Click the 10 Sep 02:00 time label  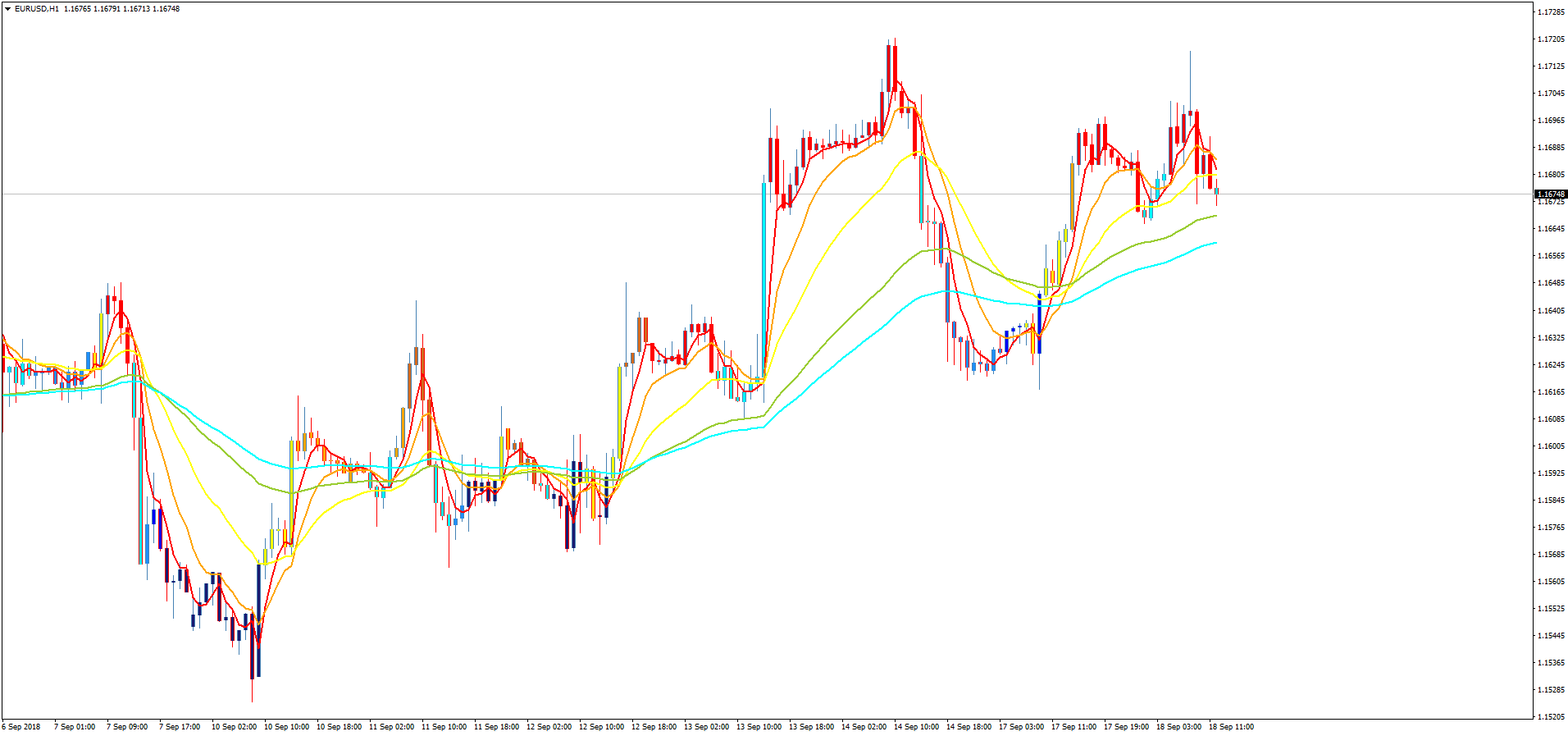click(x=235, y=727)
